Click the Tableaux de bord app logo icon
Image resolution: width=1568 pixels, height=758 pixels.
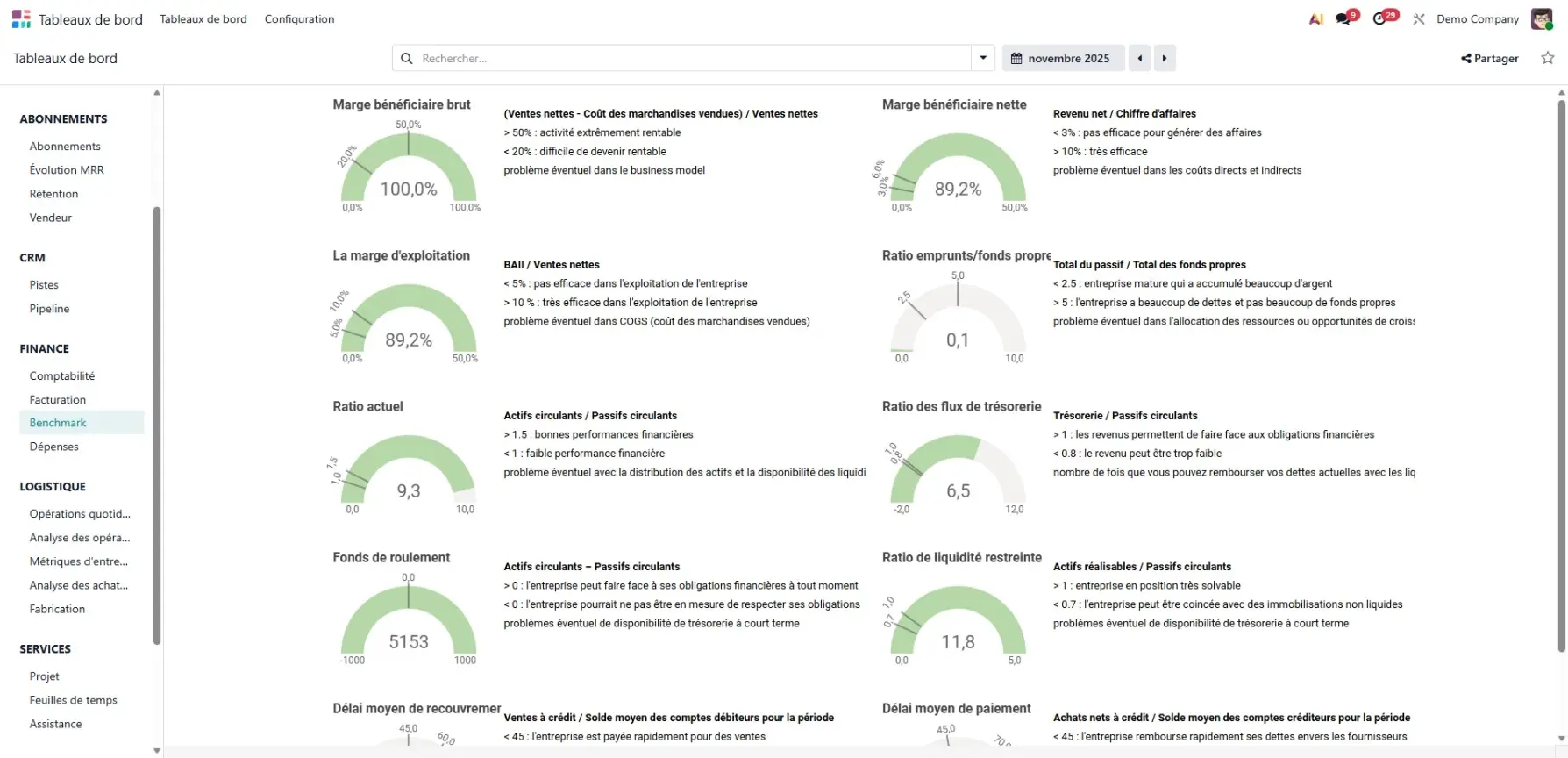(x=21, y=19)
